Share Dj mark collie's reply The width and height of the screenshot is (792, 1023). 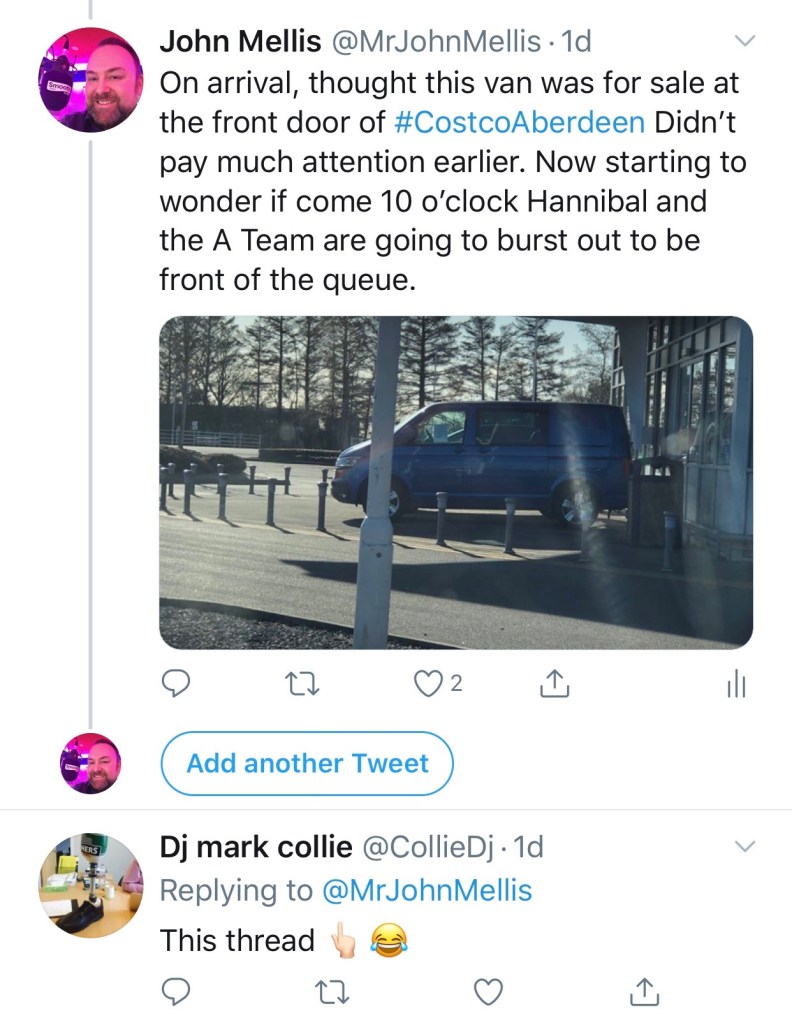pyautogui.click(x=643, y=992)
